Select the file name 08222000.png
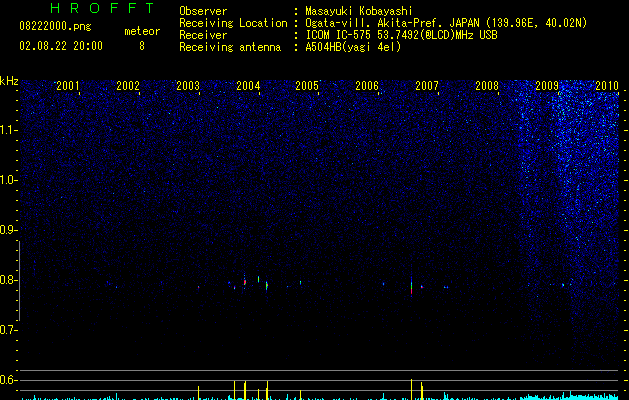The height and width of the screenshot is (400, 629). coord(55,26)
